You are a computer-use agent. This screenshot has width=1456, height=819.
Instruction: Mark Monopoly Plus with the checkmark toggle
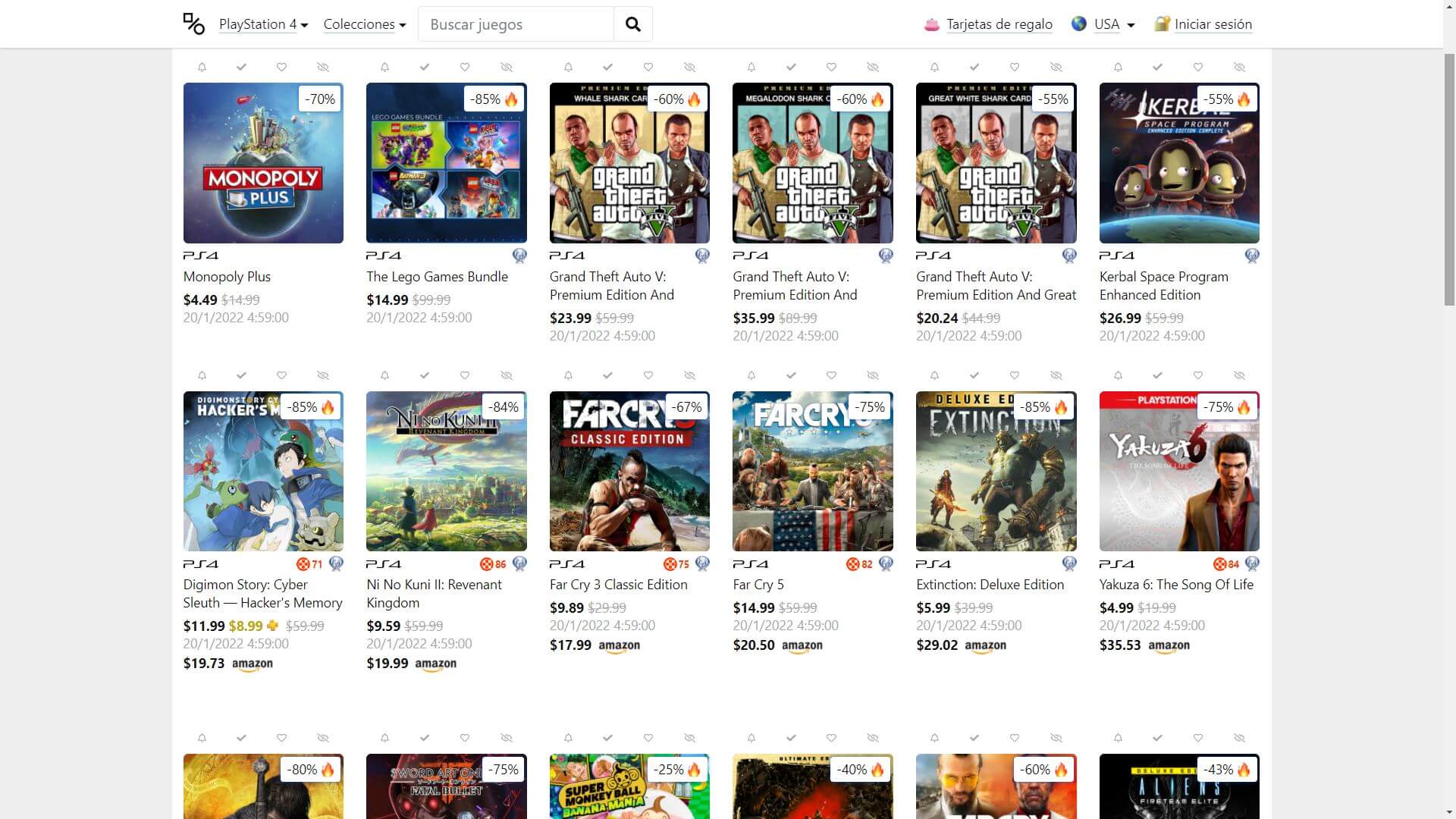241,67
